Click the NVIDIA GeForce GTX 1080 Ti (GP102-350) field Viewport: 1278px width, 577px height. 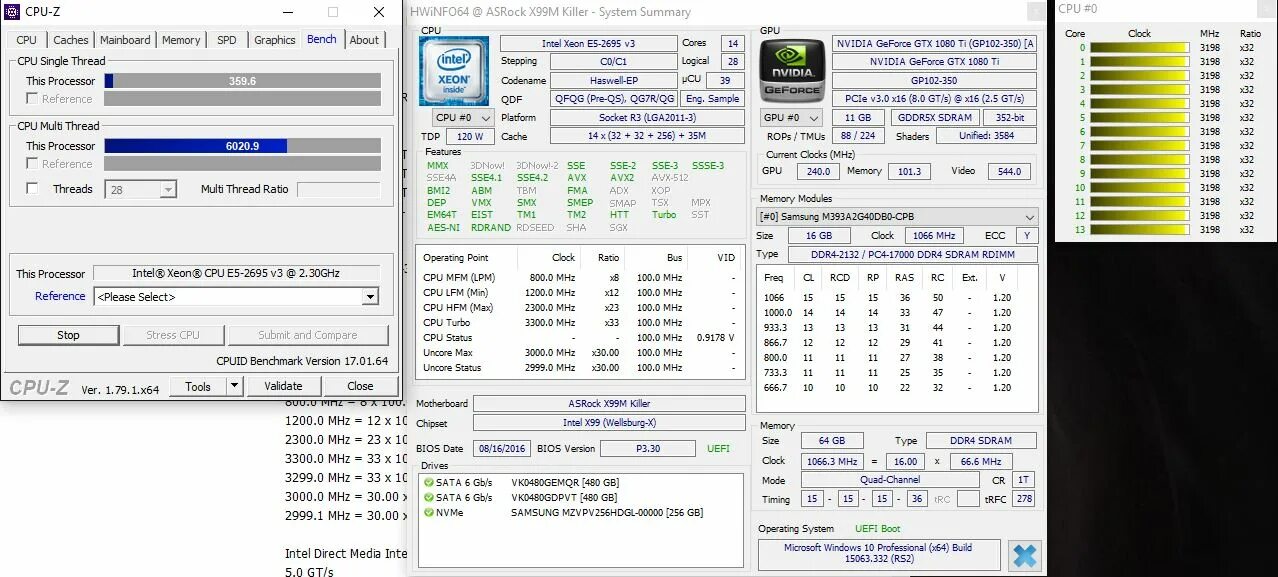point(934,44)
